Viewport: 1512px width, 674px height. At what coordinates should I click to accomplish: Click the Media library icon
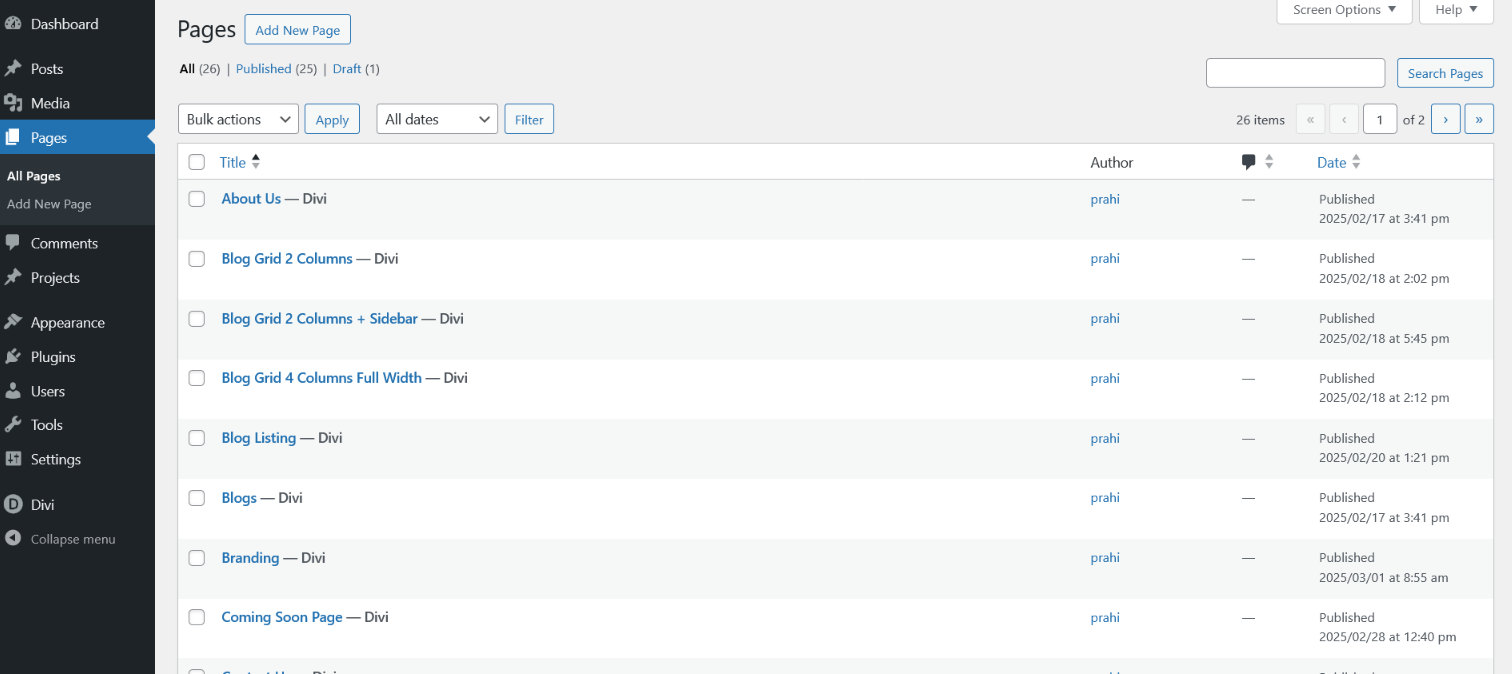[x=13, y=103]
